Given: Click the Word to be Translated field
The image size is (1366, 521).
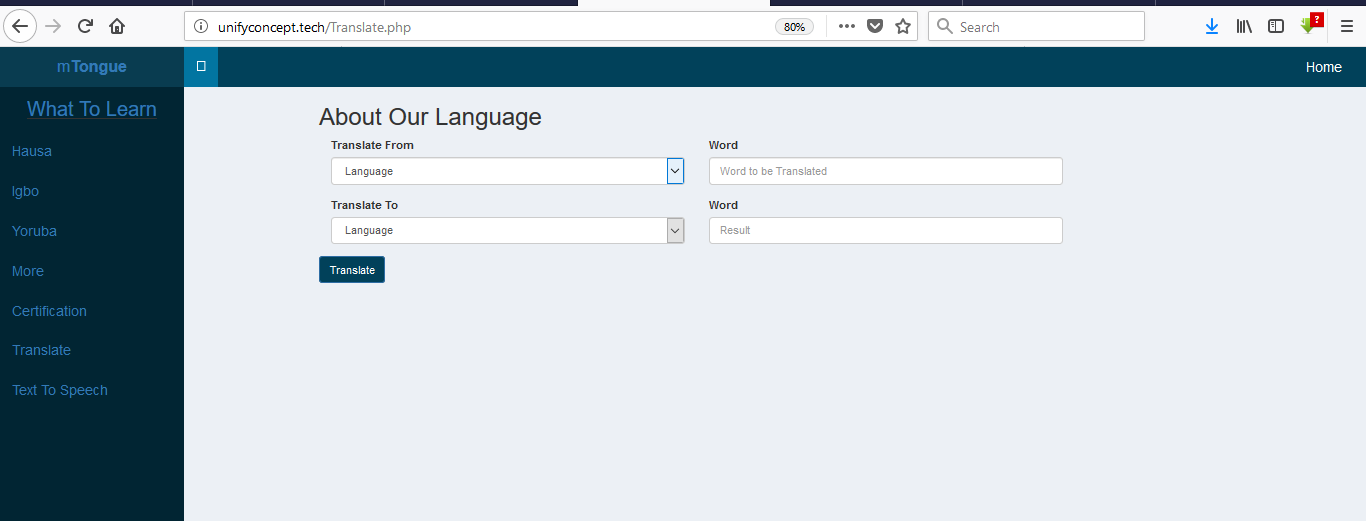Looking at the screenshot, I should [x=885, y=171].
